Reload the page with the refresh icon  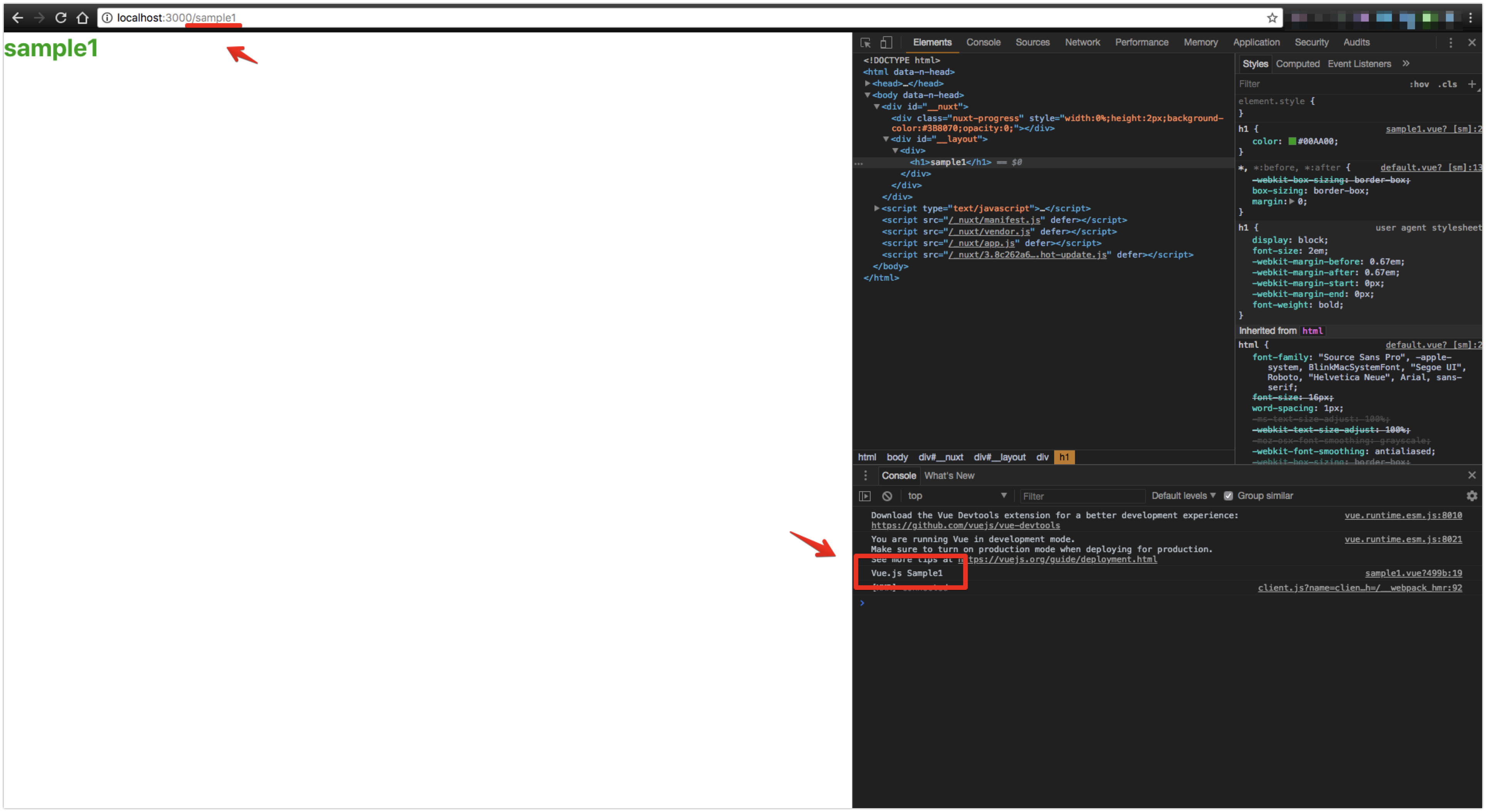pos(61,18)
